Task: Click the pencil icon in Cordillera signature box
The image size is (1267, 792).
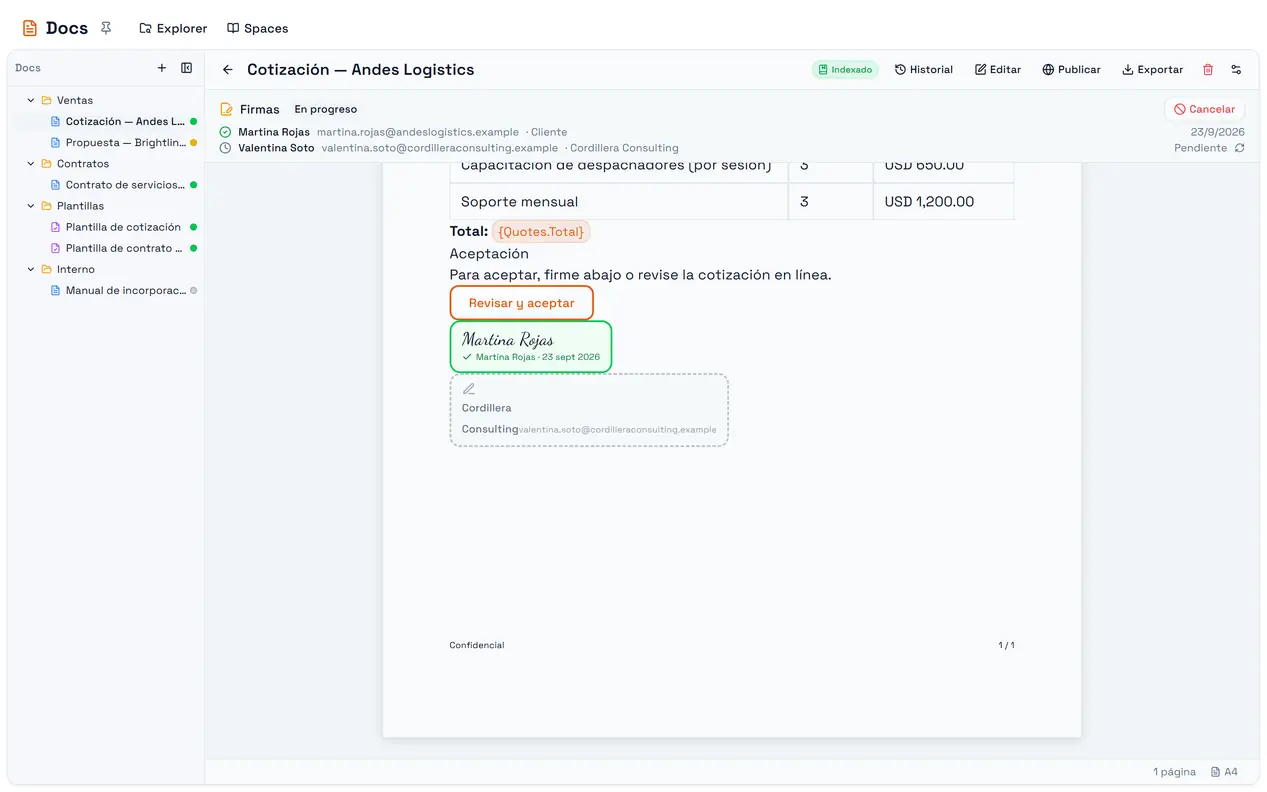Action: (469, 389)
